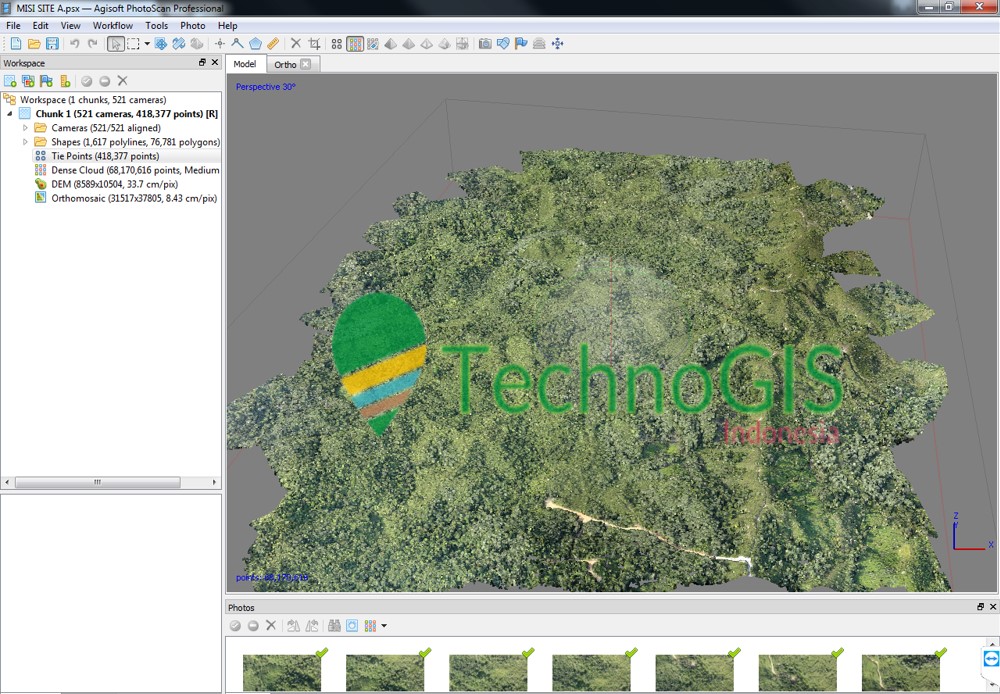Click the New document toolbar icon
This screenshot has width=1000, height=694.
(x=16, y=43)
